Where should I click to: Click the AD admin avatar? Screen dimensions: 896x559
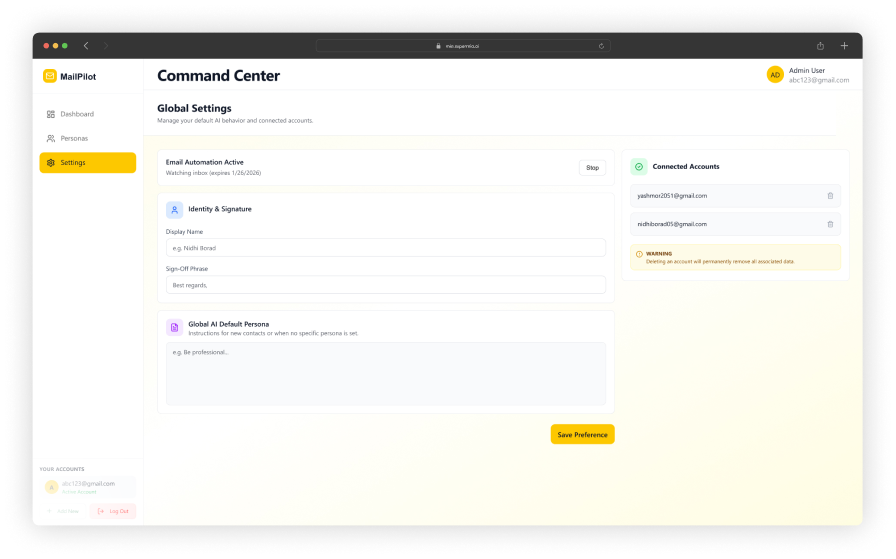[775, 75]
